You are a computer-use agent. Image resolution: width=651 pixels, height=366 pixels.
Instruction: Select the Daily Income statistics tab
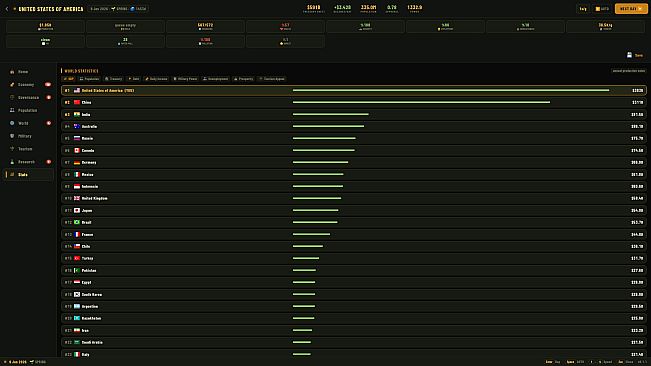[x=156, y=79]
